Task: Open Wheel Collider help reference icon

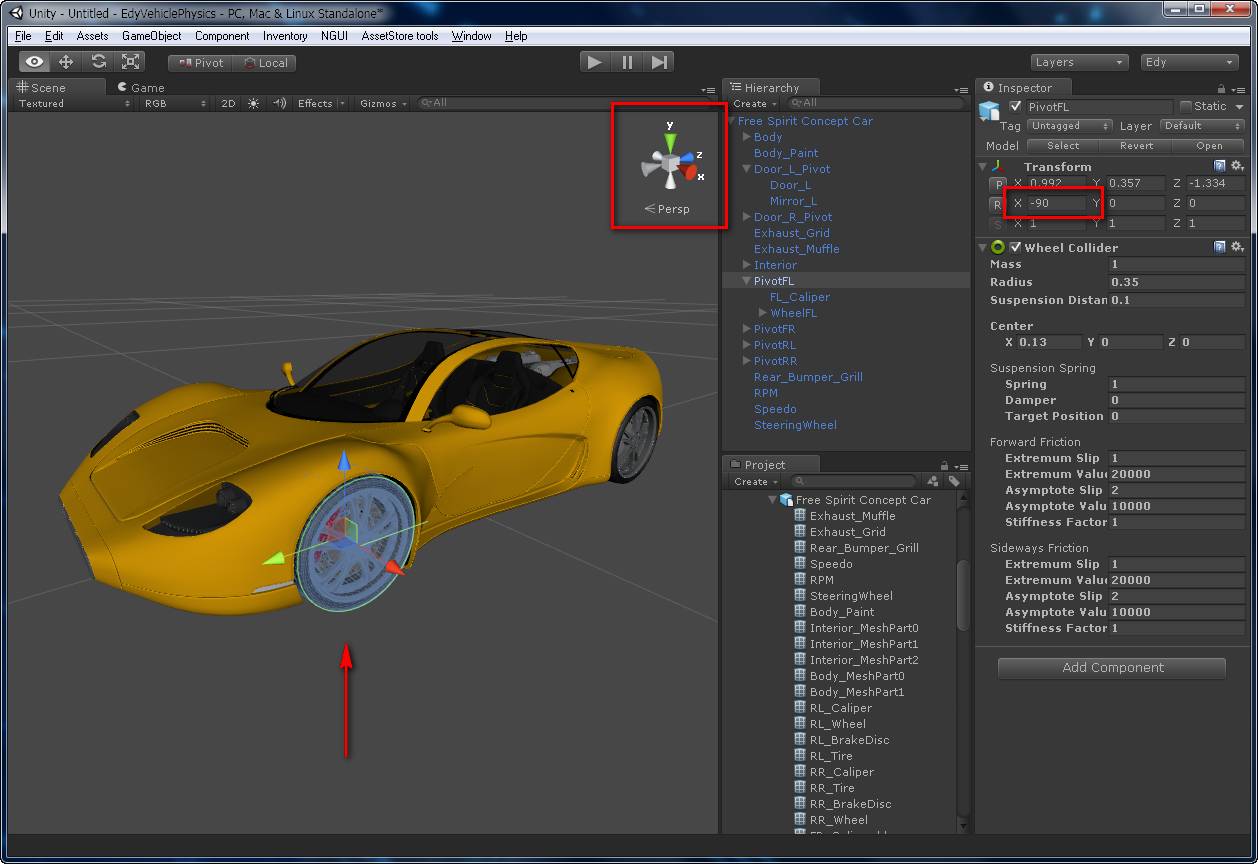Action: pos(1220,247)
